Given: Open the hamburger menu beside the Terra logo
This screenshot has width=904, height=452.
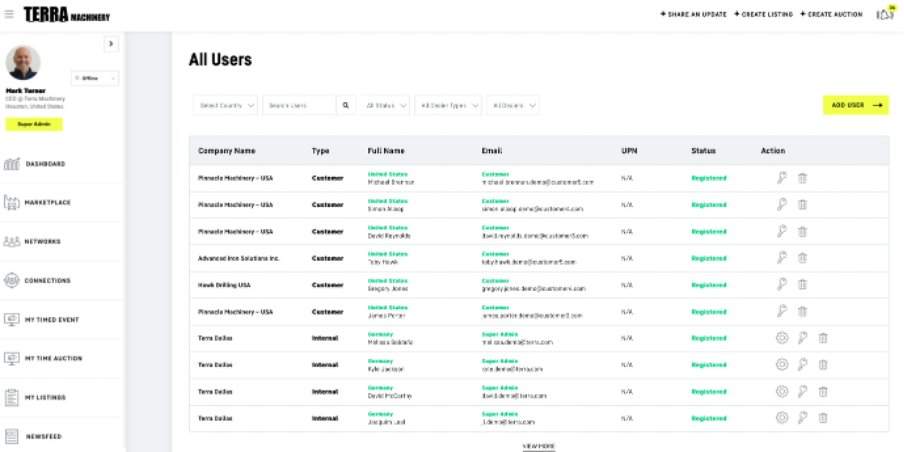Looking at the screenshot, I should (x=9, y=15).
